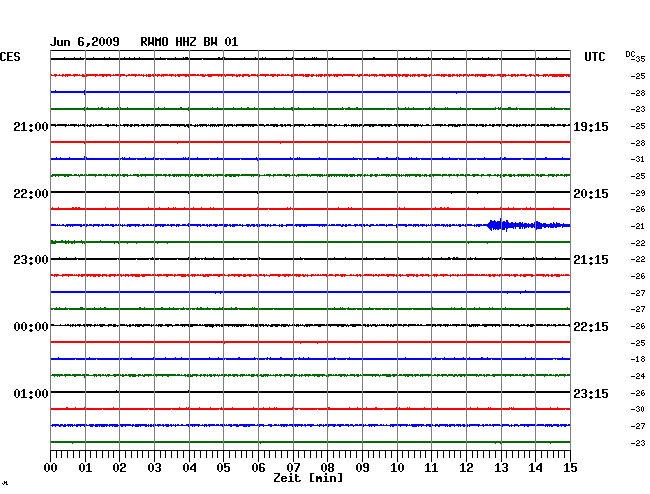This screenshot has width=650, height=494.
Task: Click the 'Zeit [min]' axis title
Action: pyautogui.click(x=308, y=478)
